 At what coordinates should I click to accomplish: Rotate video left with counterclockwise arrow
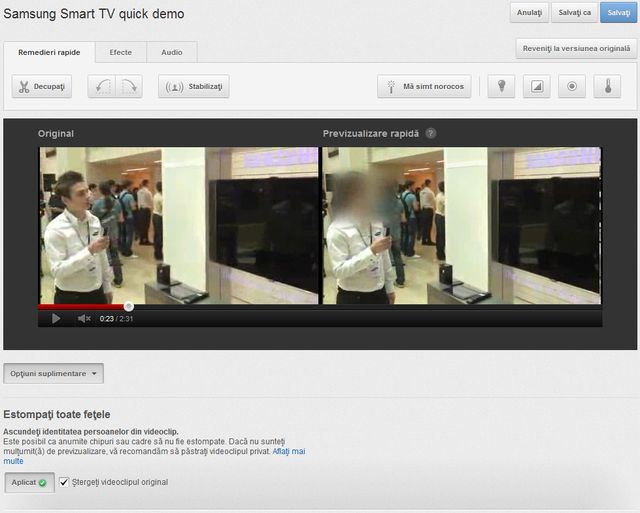coord(102,87)
